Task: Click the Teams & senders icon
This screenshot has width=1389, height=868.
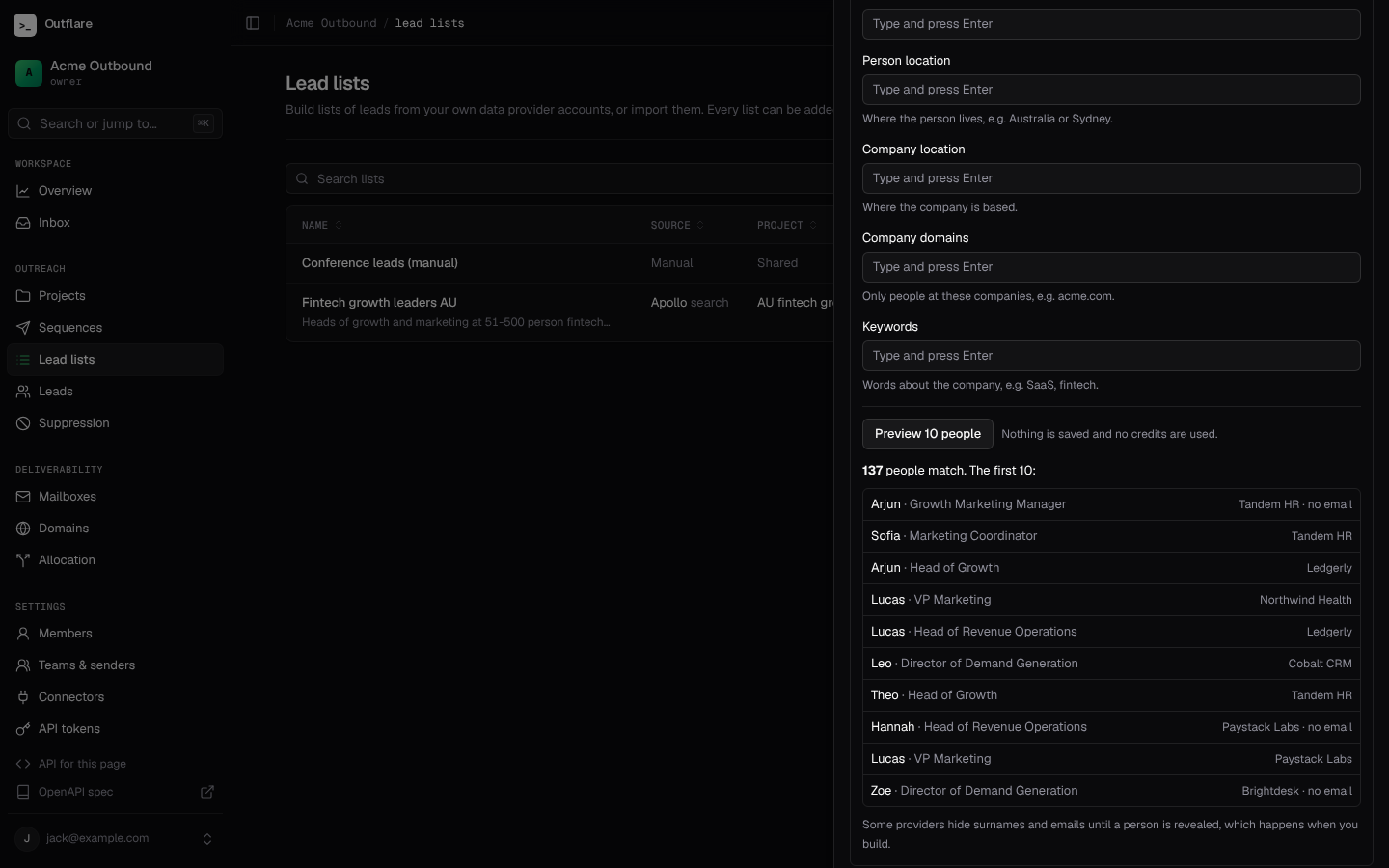Action: coord(23,665)
